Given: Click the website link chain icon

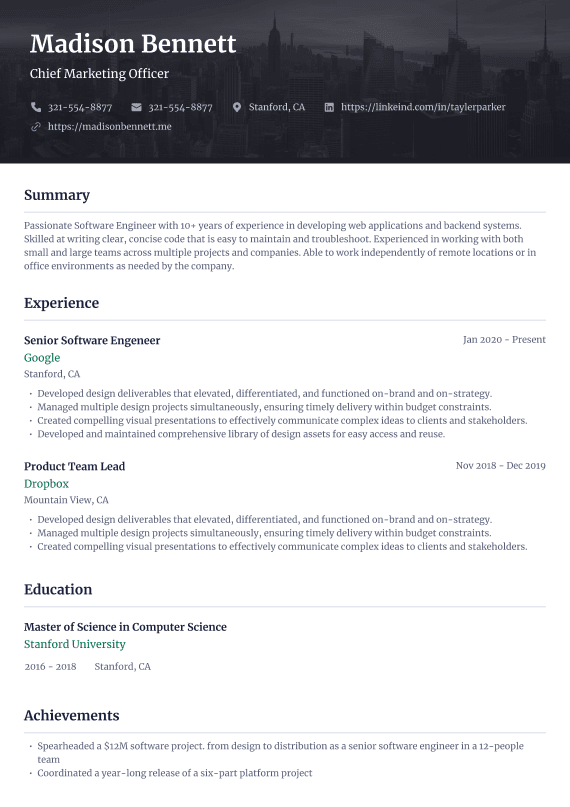Looking at the screenshot, I should click(x=35, y=127).
